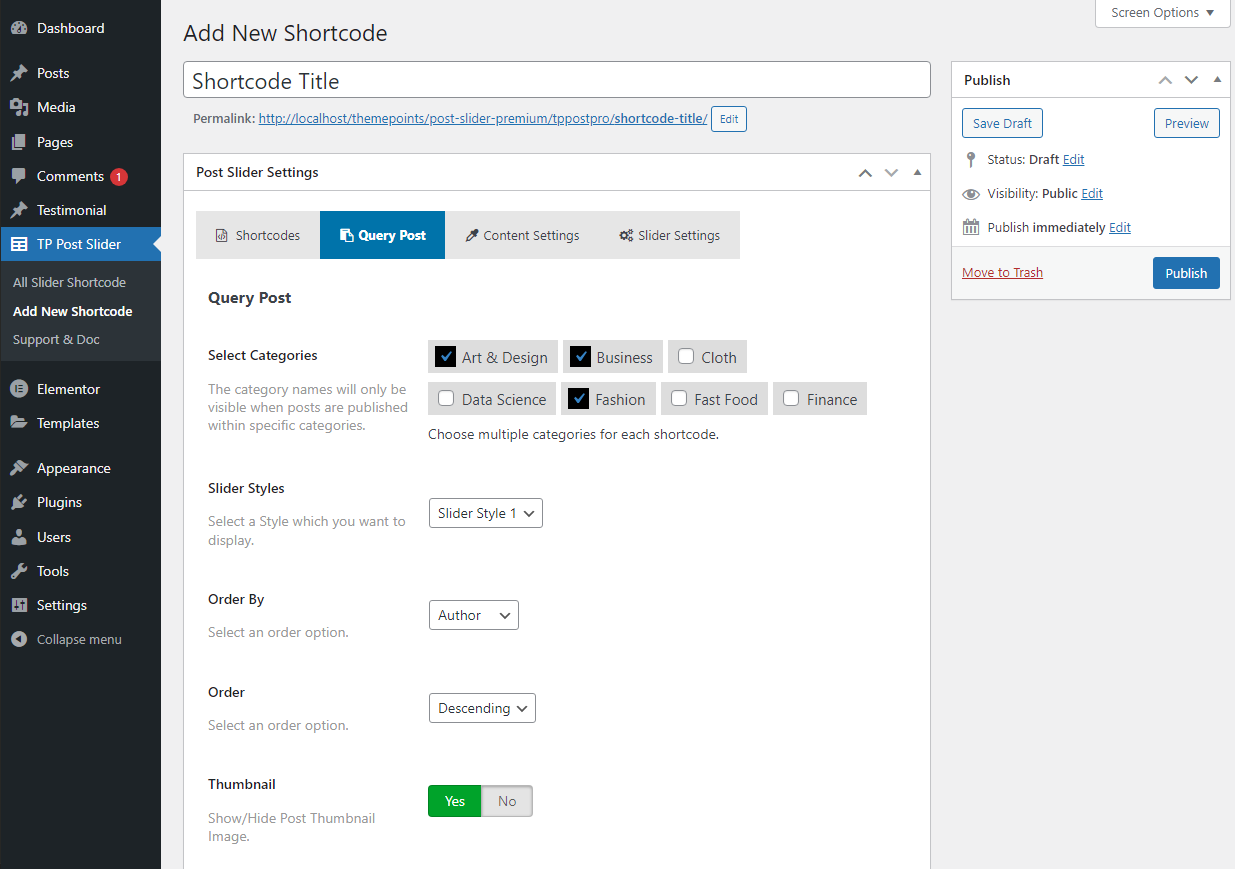Uncheck the Art & Design category

tap(446, 357)
